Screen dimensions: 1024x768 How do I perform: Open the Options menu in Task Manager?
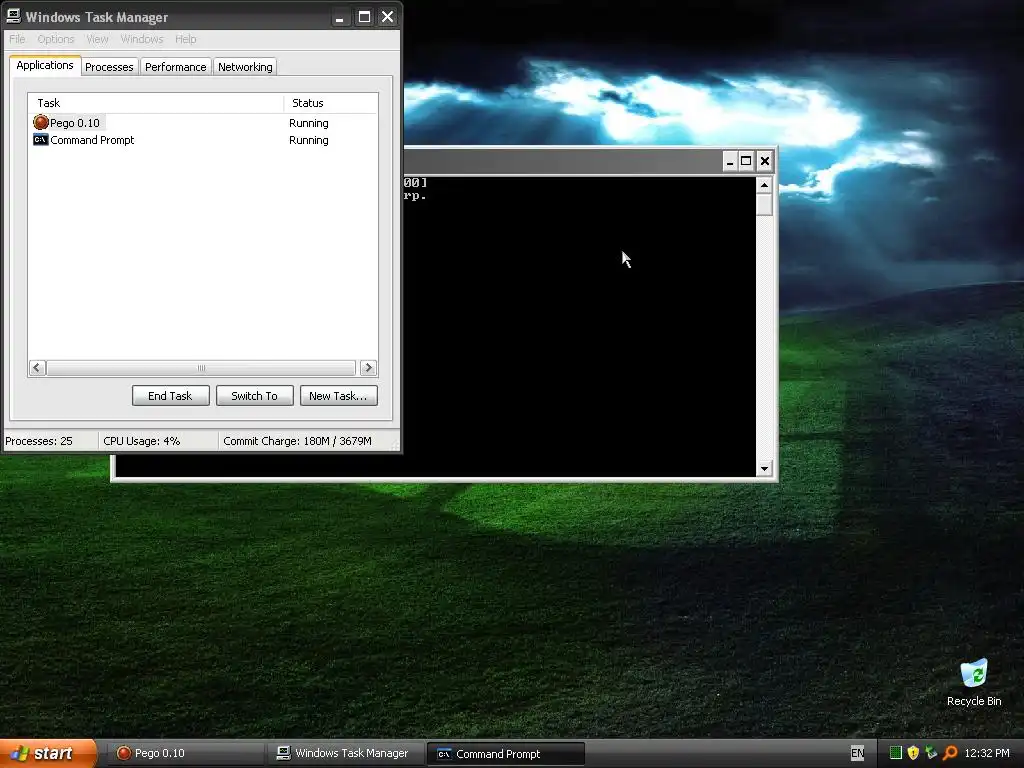pyautogui.click(x=56, y=39)
